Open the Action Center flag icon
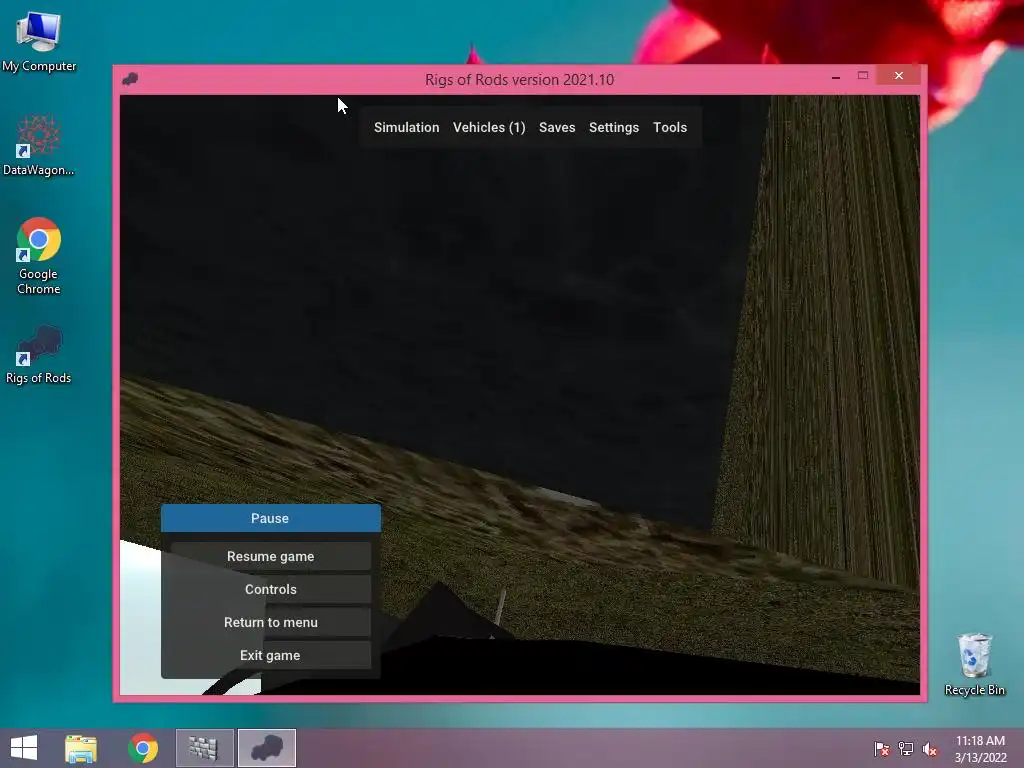This screenshot has height=768, width=1024. point(882,749)
